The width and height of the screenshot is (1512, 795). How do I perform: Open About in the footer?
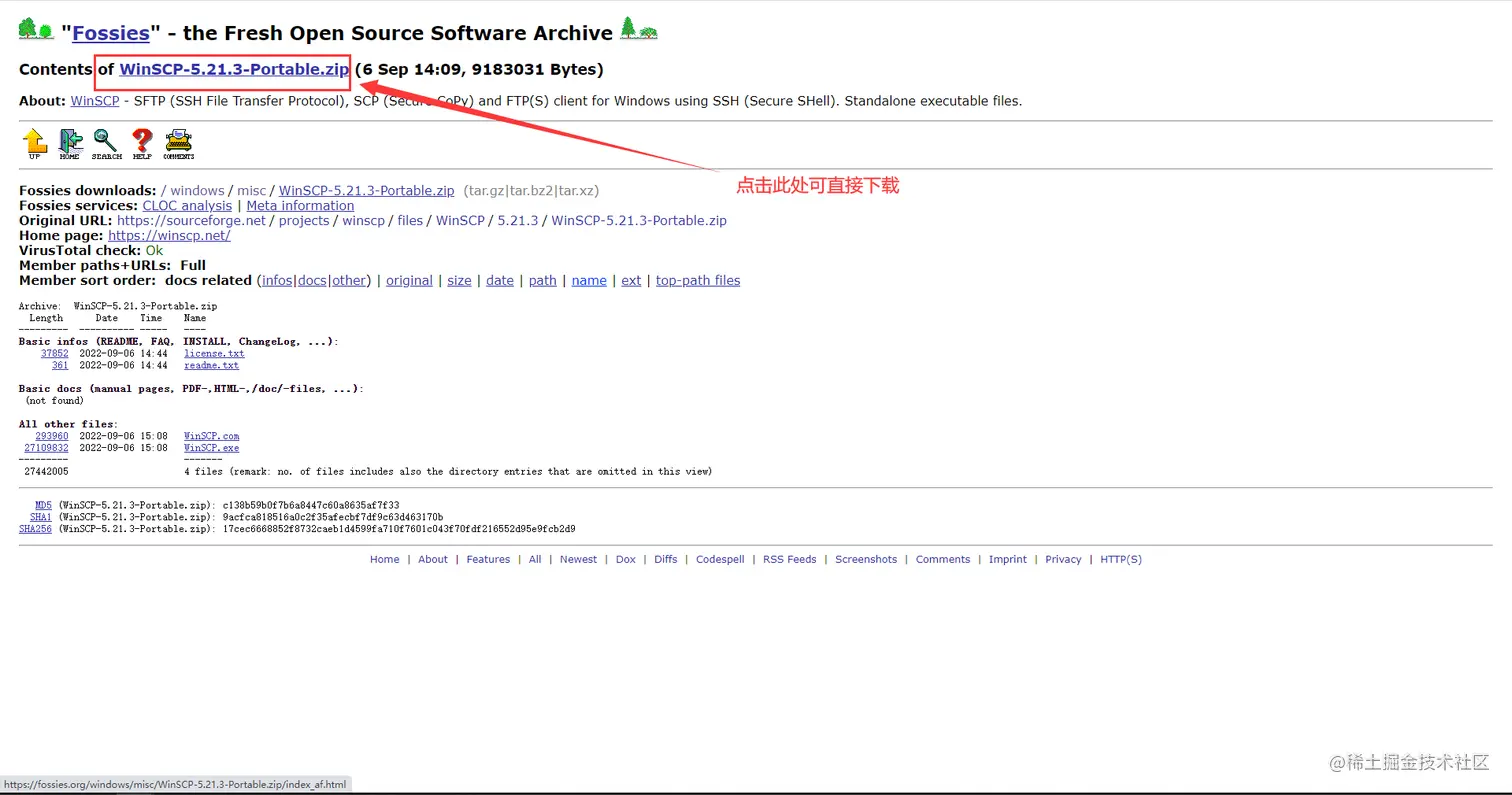pos(433,560)
